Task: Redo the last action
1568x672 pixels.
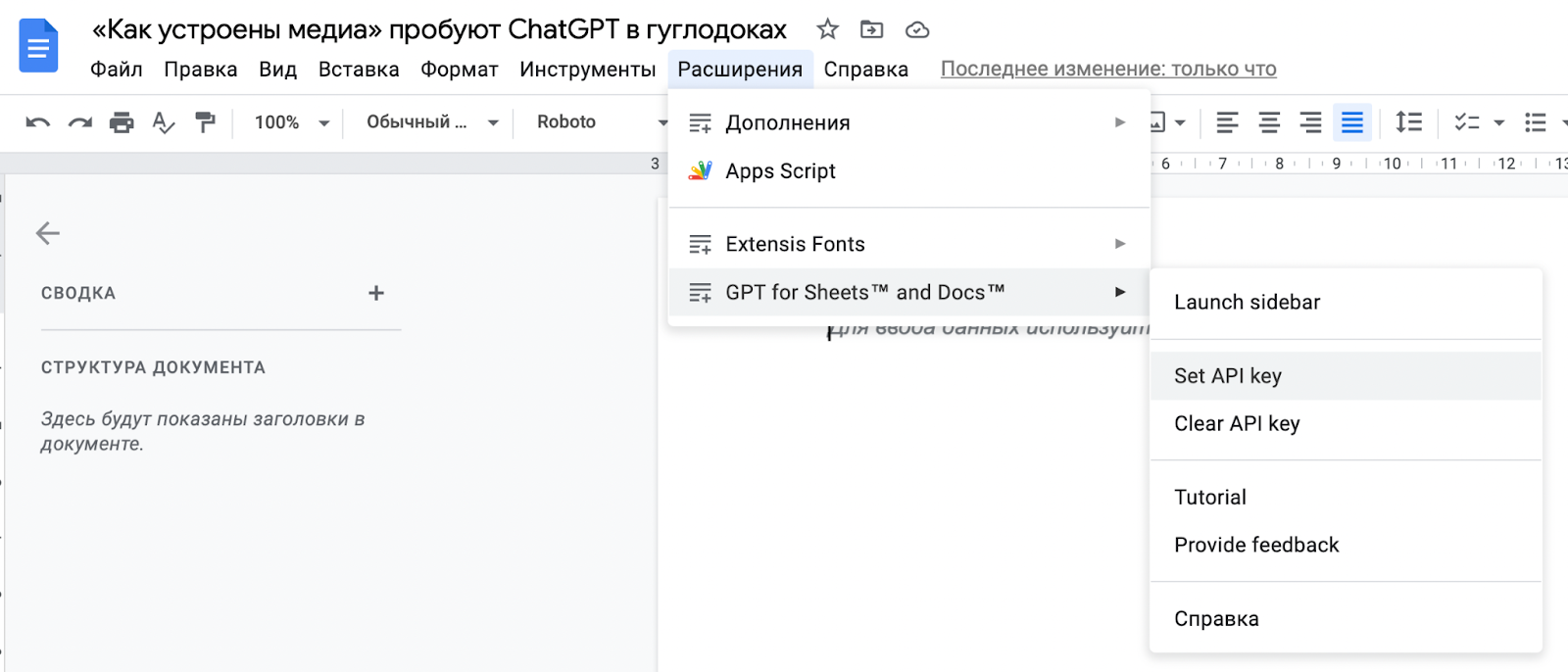Action: (x=79, y=122)
